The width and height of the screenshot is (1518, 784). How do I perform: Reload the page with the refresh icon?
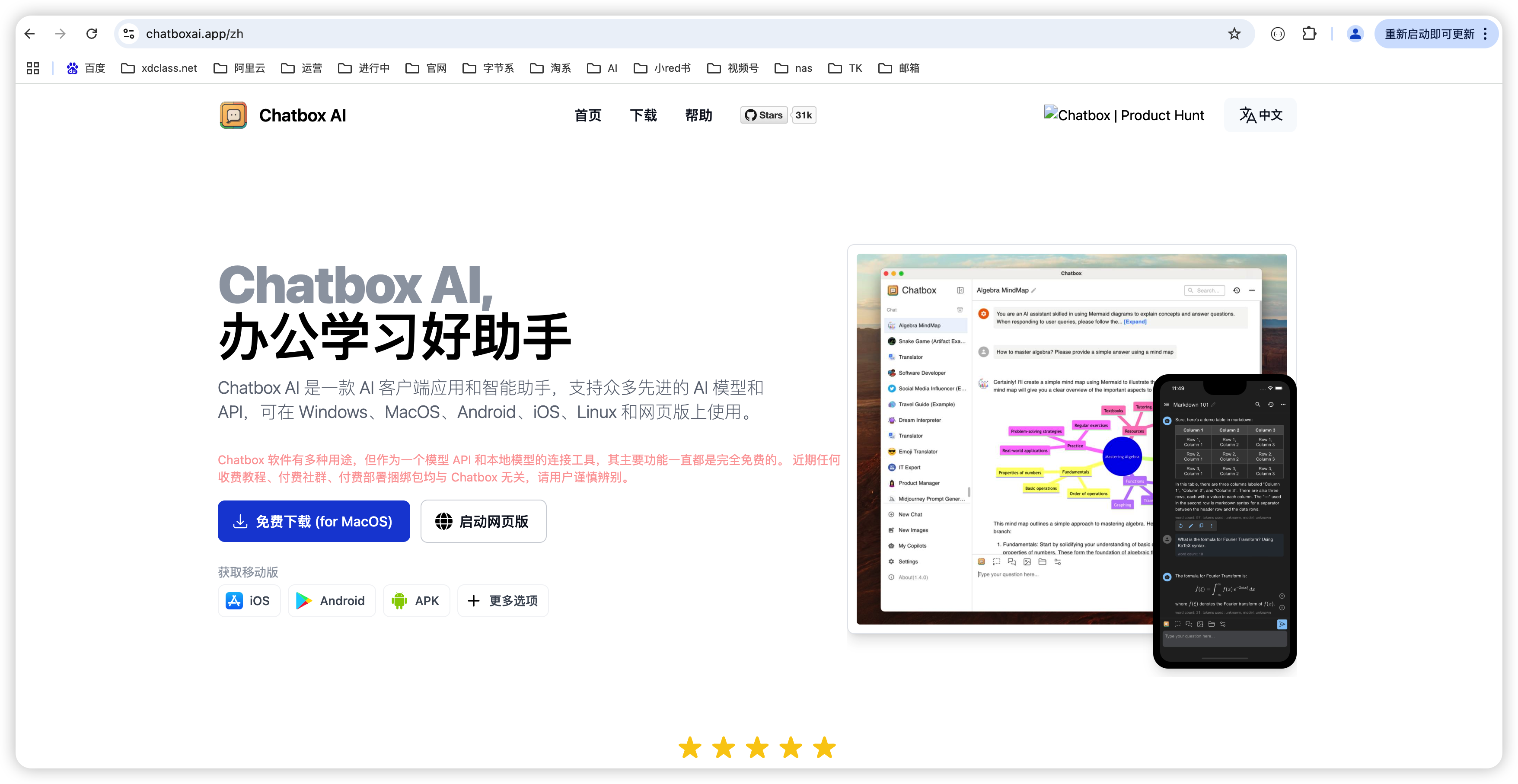tap(92, 34)
